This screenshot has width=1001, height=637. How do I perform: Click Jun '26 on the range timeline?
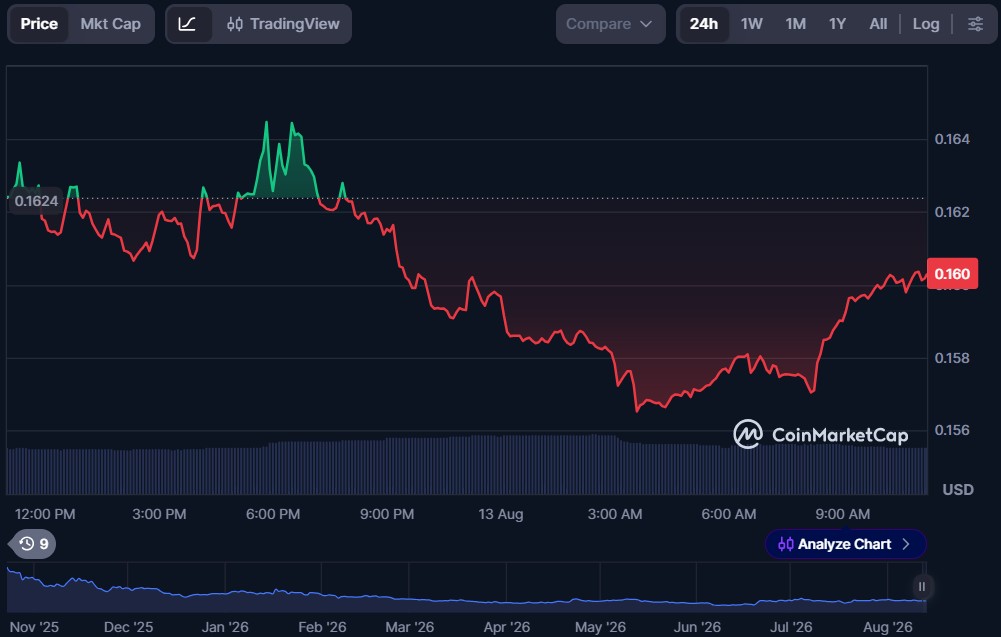pos(696,627)
